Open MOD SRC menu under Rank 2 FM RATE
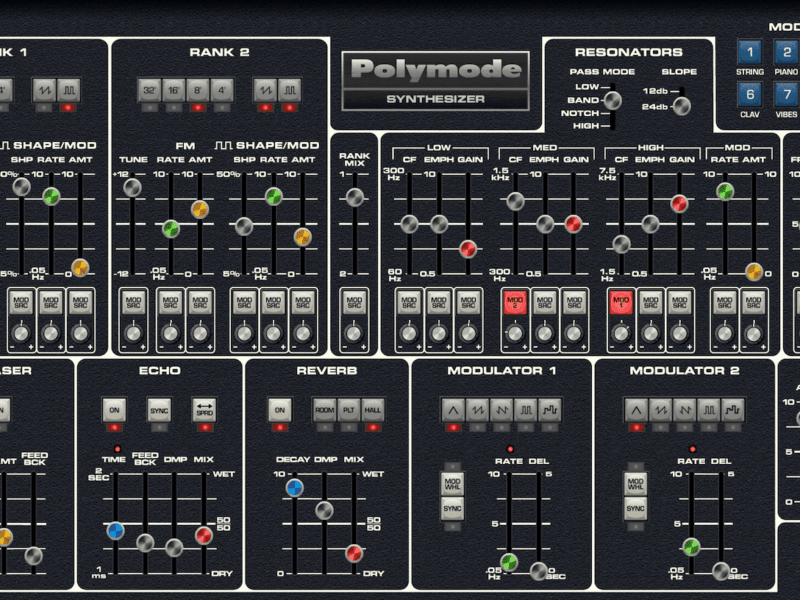800x600 pixels. 170,303
